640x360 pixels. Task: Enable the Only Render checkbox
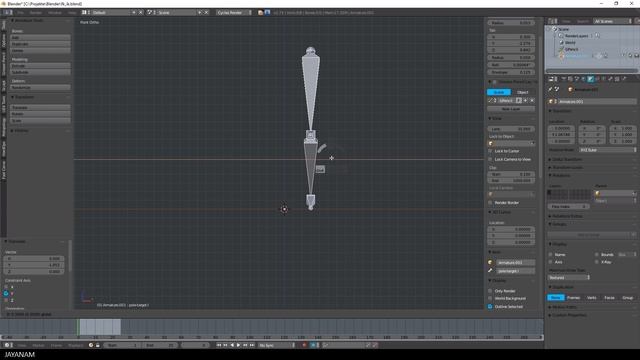pyautogui.click(x=490, y=291)
